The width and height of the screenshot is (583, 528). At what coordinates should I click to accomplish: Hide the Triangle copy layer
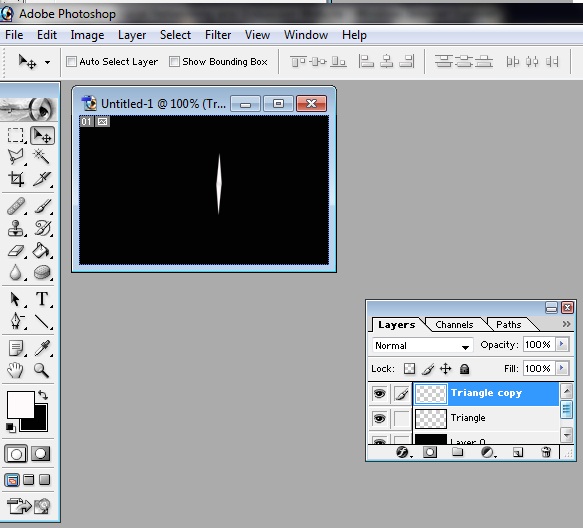point(379,394)
